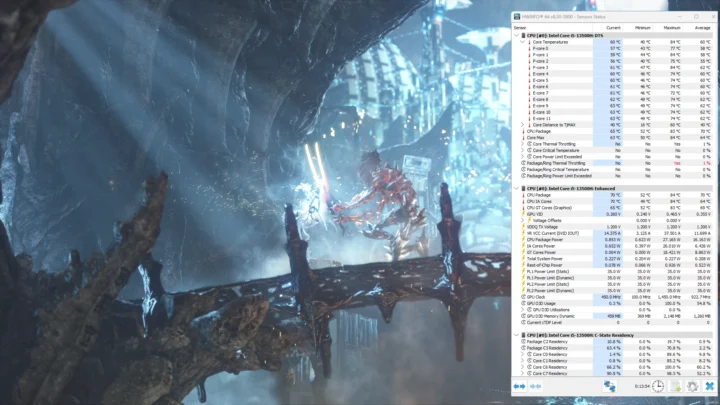Image resolution: width=720 pixels, height=405 pixels.
Task: Open the remote network connection icon
Action: point(609,386)
